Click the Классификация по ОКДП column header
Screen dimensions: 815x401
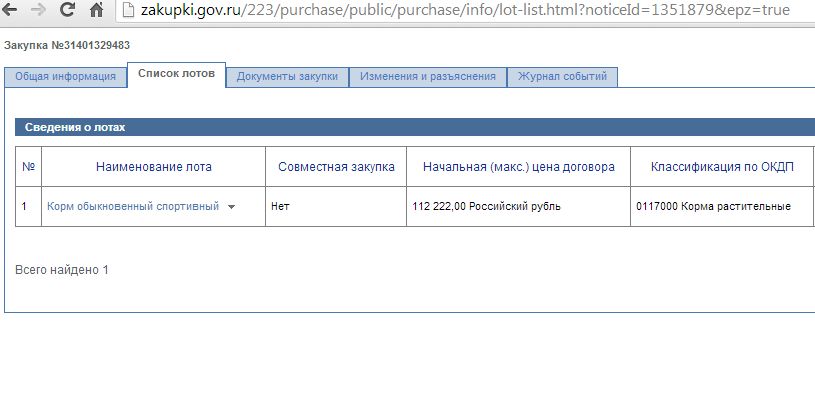click(x=722, y=166)
